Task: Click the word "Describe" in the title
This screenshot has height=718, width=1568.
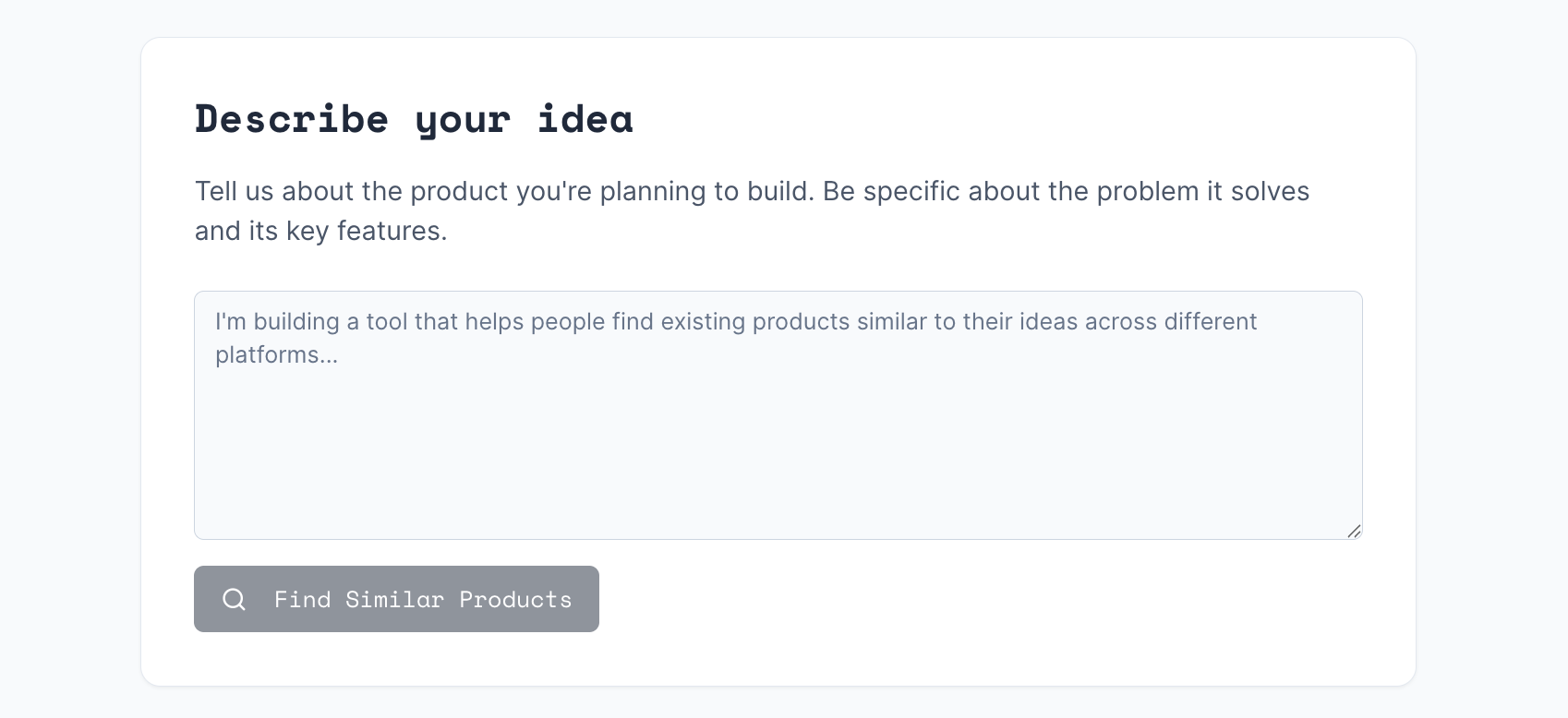Action: (292, 118)
